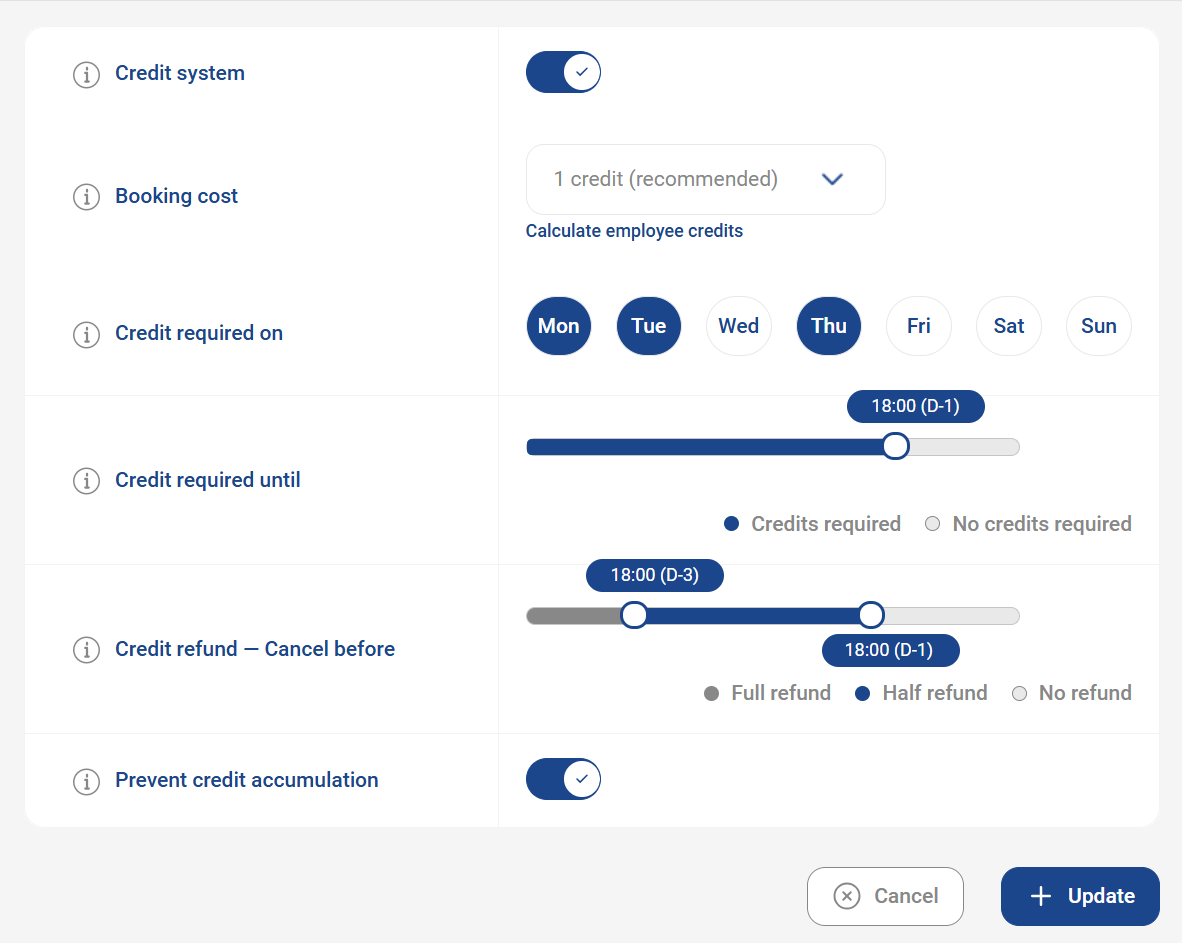1182x943 pixels.
Task: Click the Credit required until slider handle
Action: 895,446
